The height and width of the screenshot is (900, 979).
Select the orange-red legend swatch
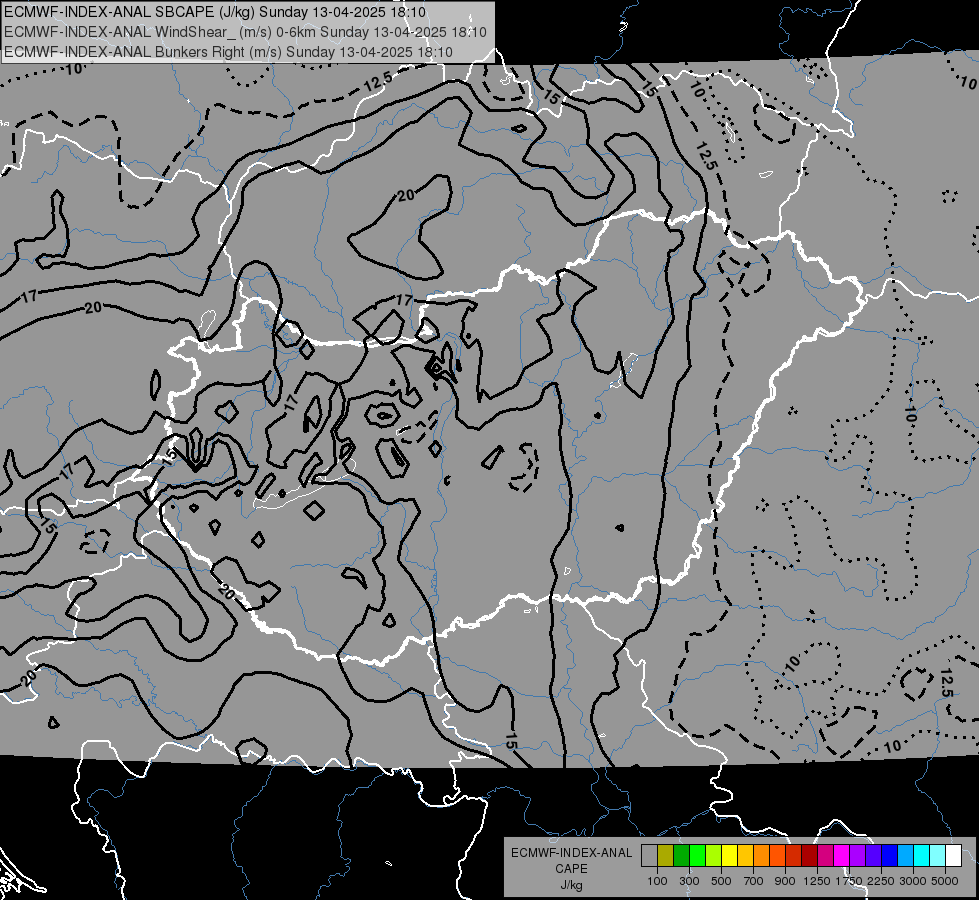tap(777, 856)
